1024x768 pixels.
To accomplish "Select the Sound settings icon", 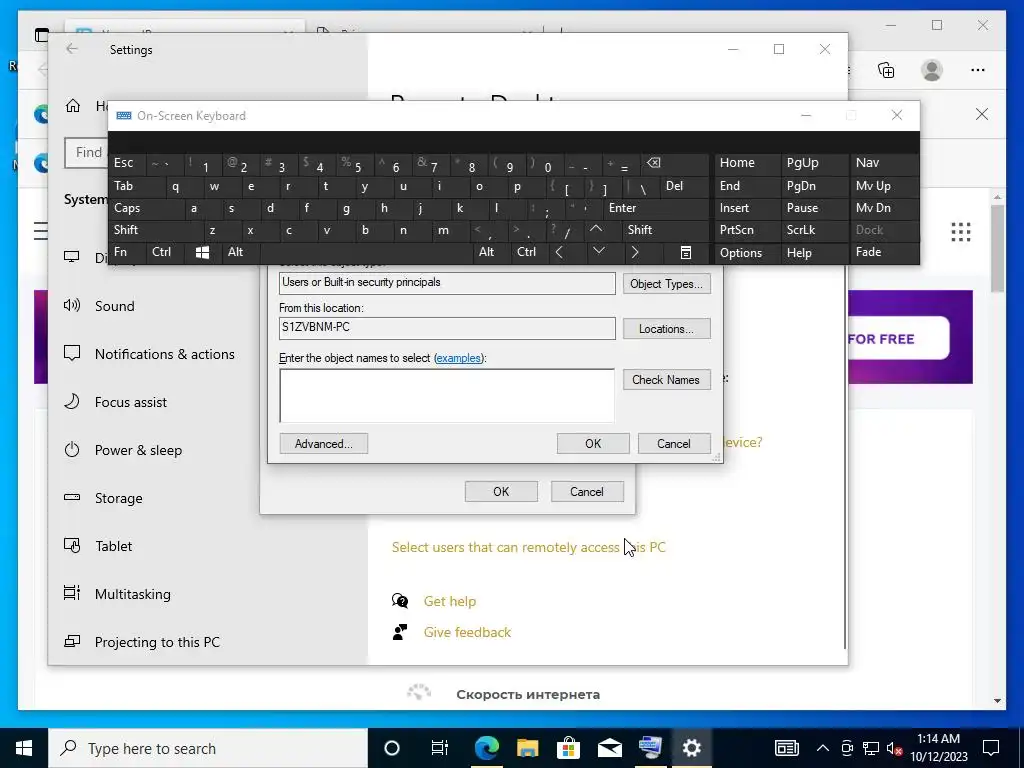I will pos(72,305).
